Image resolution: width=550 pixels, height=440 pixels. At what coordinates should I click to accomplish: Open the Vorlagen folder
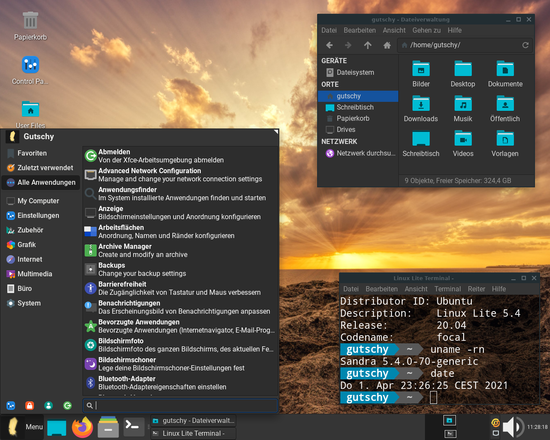tap(505, 144)
